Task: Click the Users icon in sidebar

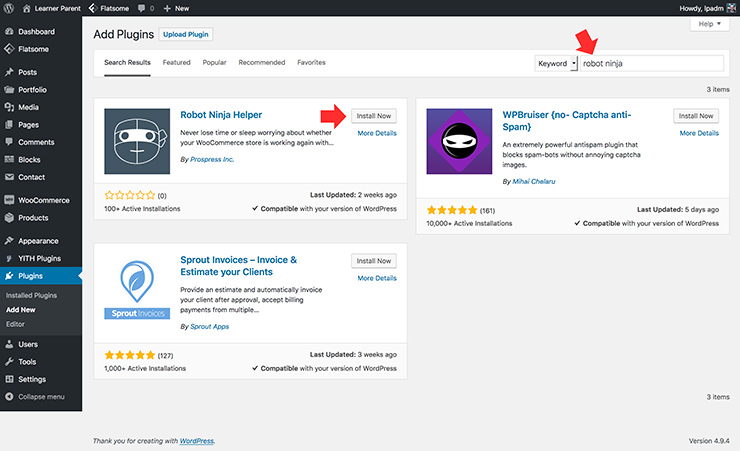Action: click(9, 344)
